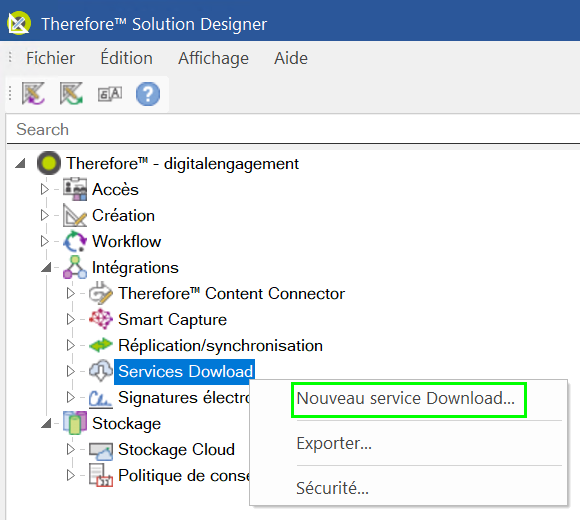The image size is (580, 520).
Task: Expand the Politique de conservation node
Action: [71, 475]
